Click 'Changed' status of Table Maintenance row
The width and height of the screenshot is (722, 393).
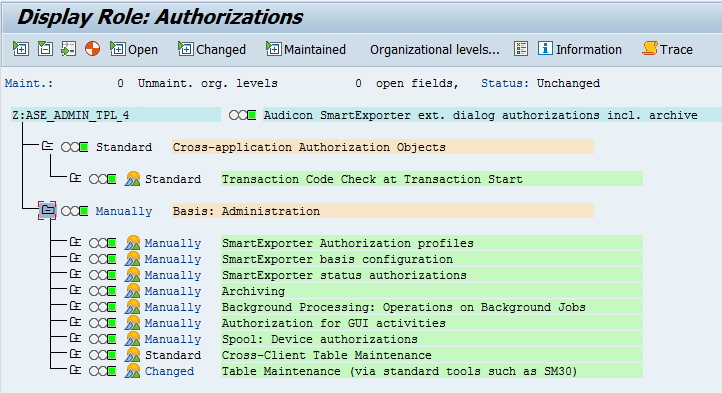169,371
